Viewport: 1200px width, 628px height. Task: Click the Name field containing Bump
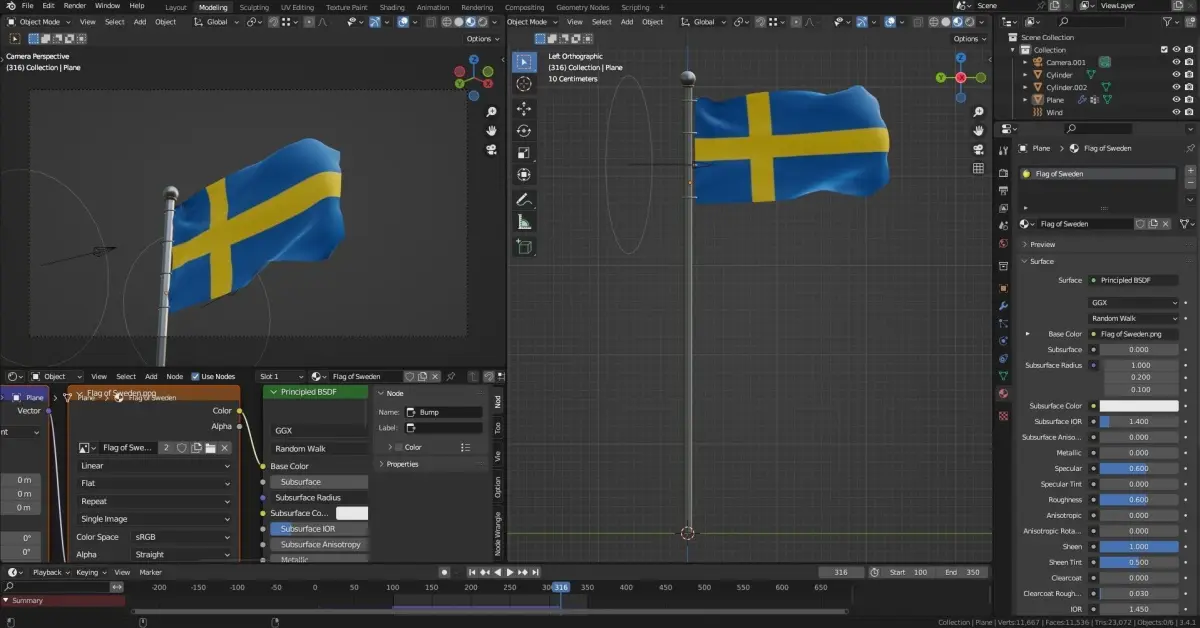[x=443, y=412]
